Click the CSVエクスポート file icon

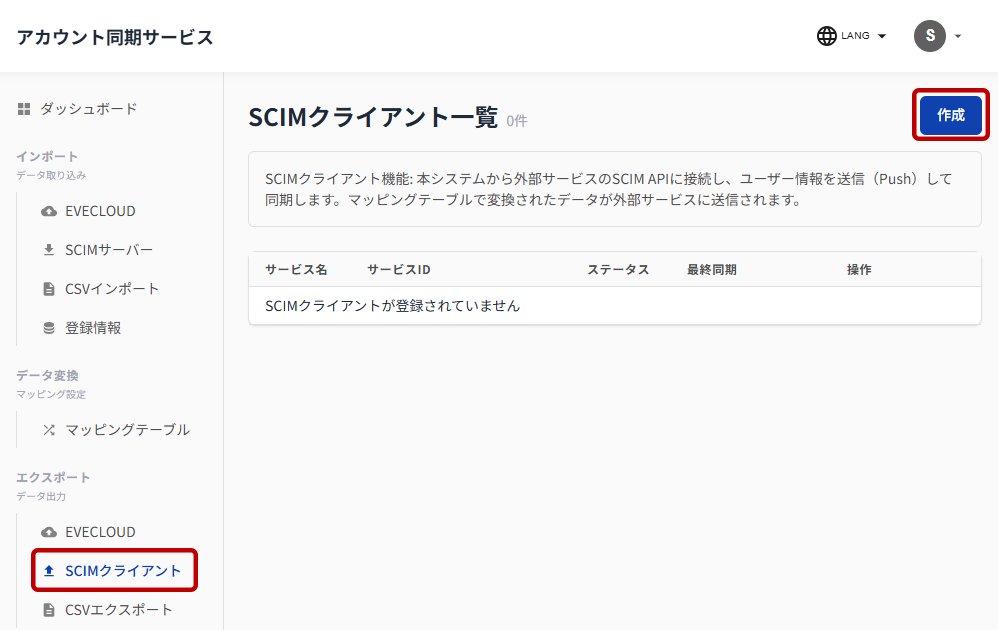pyautogui.click(x=49, y=610)
